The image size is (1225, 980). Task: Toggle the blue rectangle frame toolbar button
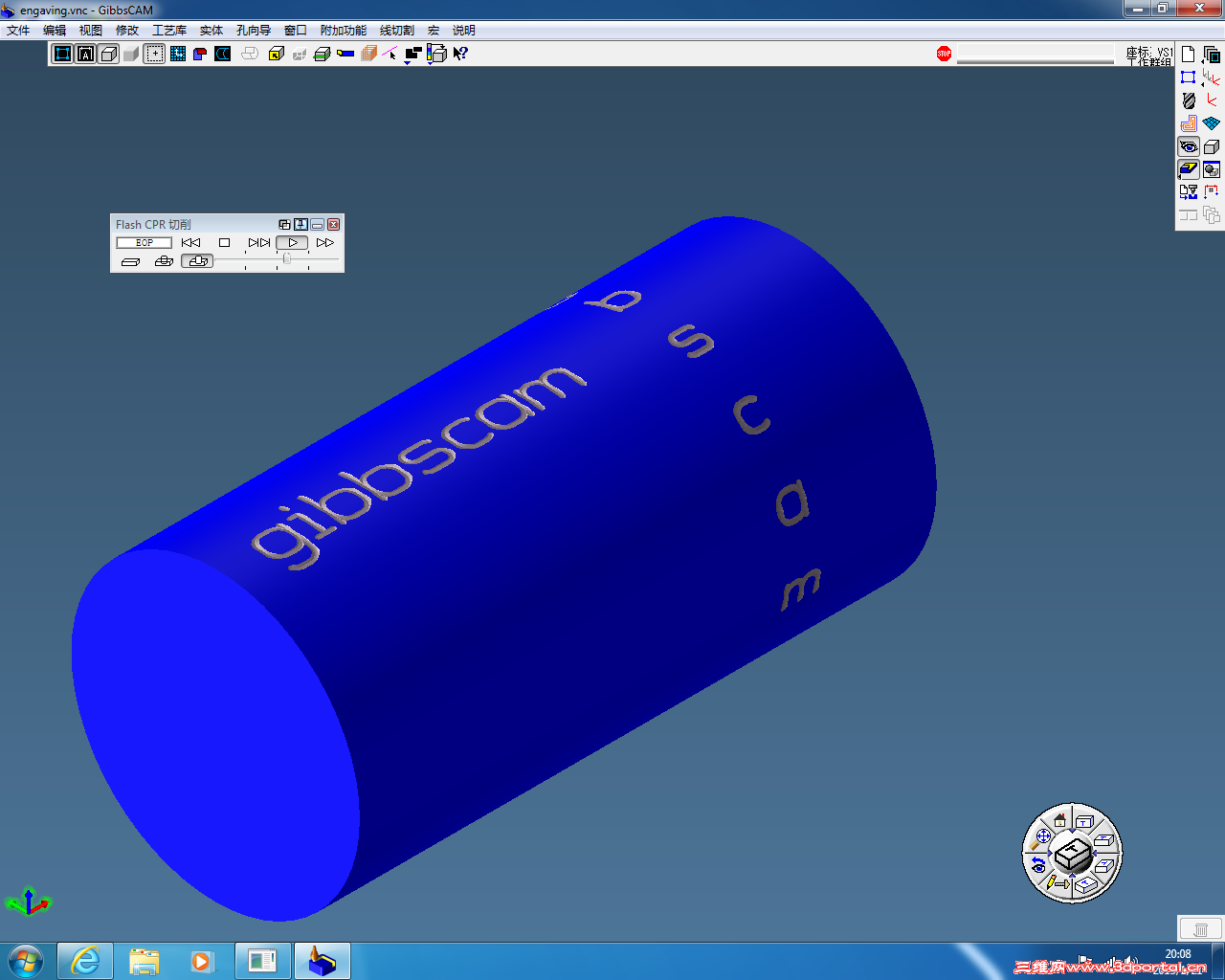coord(62,54)
